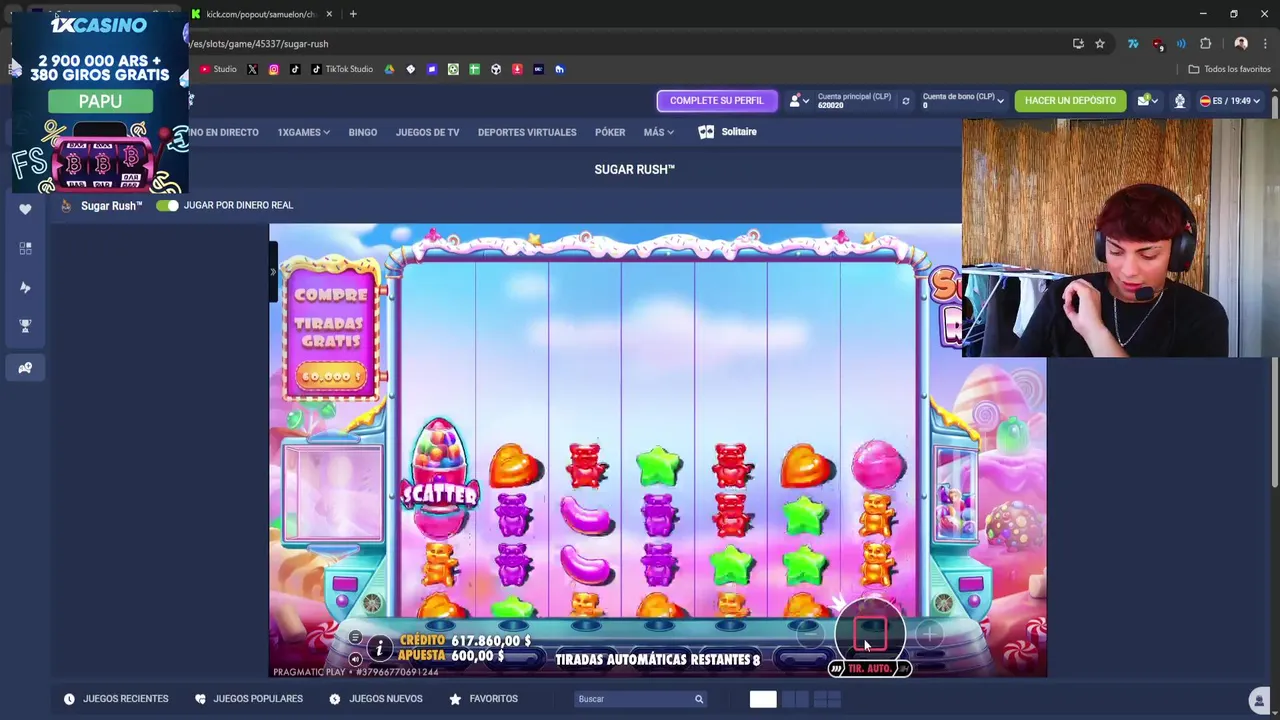Click the grid layout sidebar icon
Image resolution: width=1280 pixels, height=720 pixels.
coord(25,248)
